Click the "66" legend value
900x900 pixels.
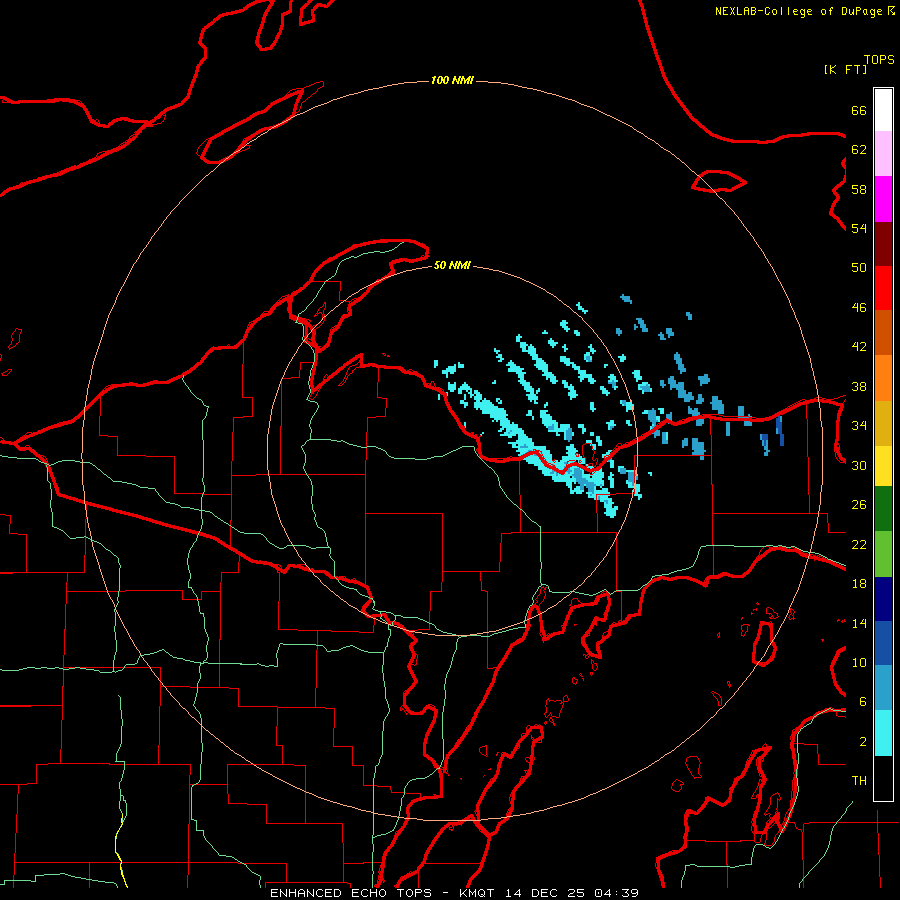859,110
